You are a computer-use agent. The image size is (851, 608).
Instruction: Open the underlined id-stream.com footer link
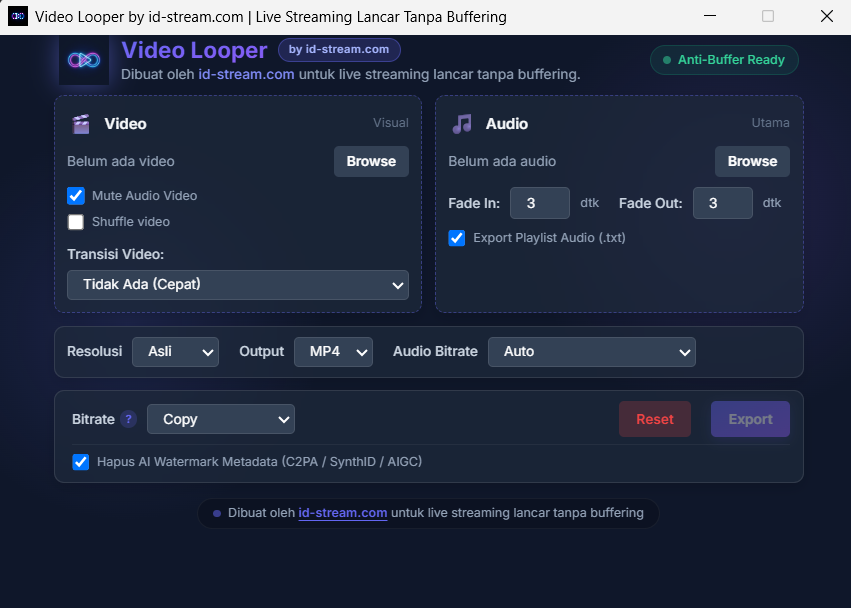pyautogui.click(x=343, y=513)
